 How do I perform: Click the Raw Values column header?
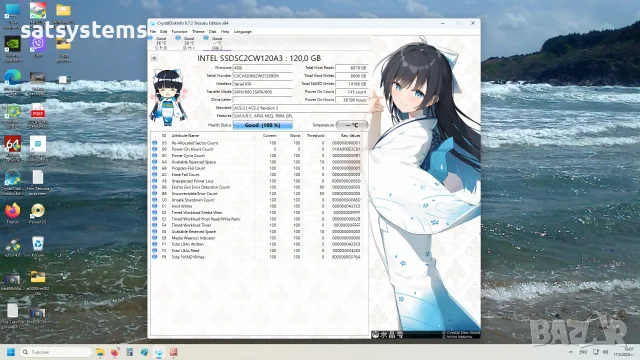point(351,136)
